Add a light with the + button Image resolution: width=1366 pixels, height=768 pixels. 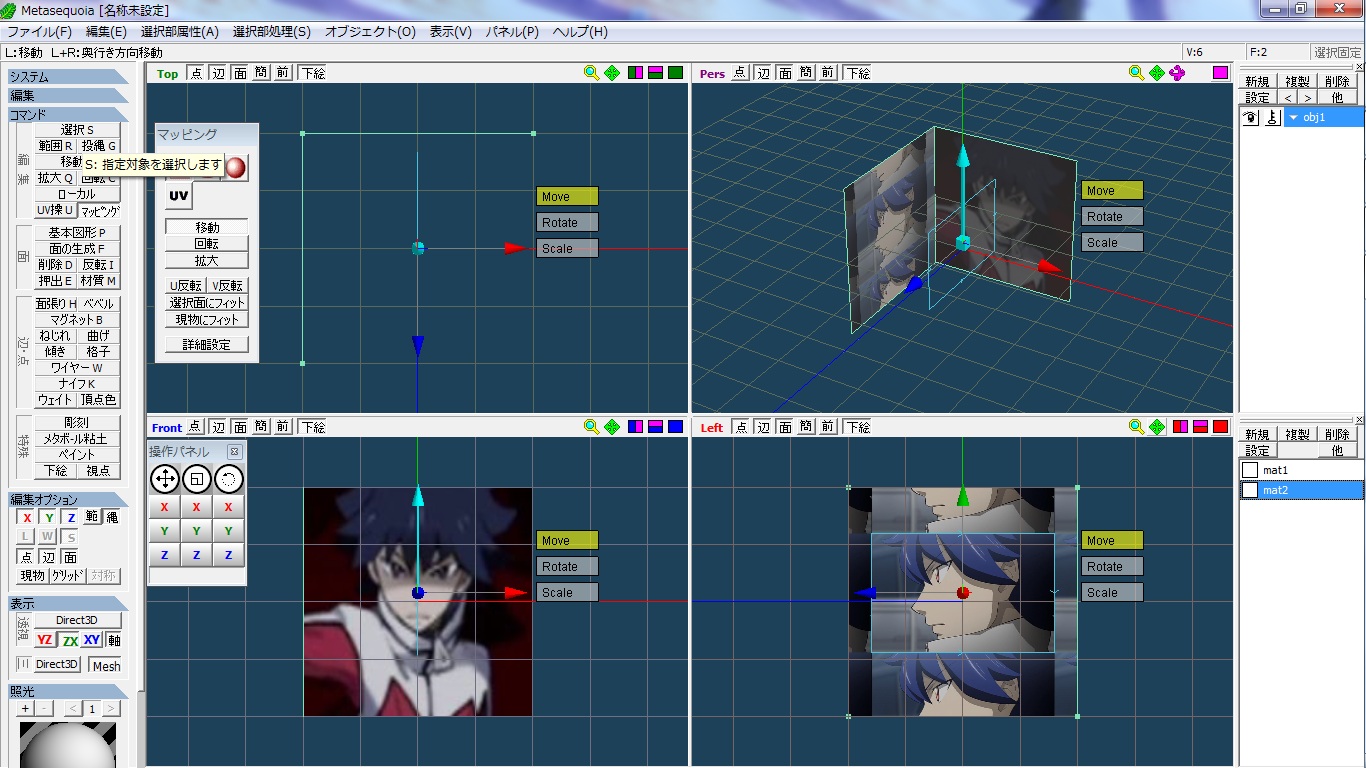[26, 709]
